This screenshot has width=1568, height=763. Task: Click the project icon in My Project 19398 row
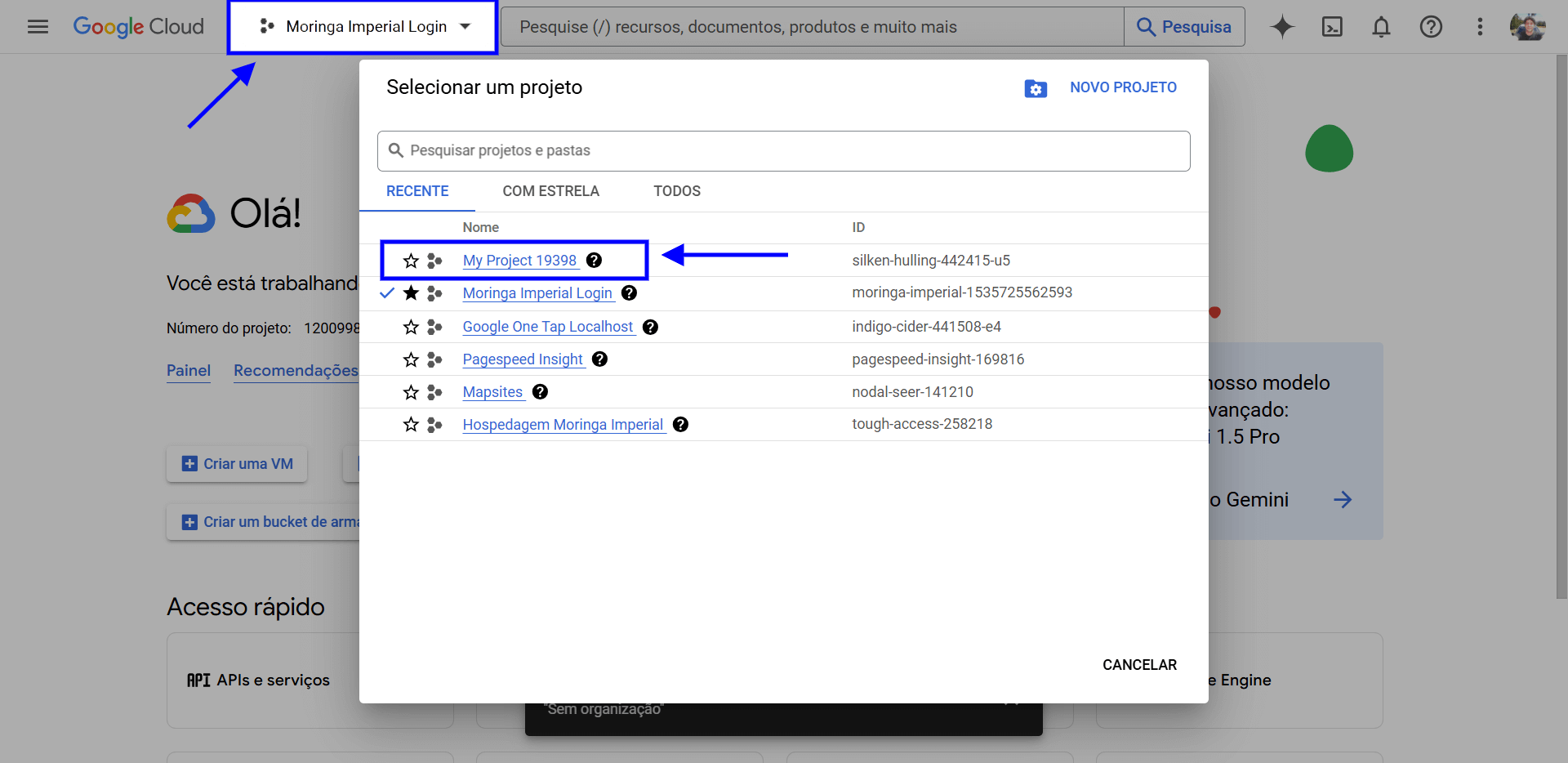[434, 261]
